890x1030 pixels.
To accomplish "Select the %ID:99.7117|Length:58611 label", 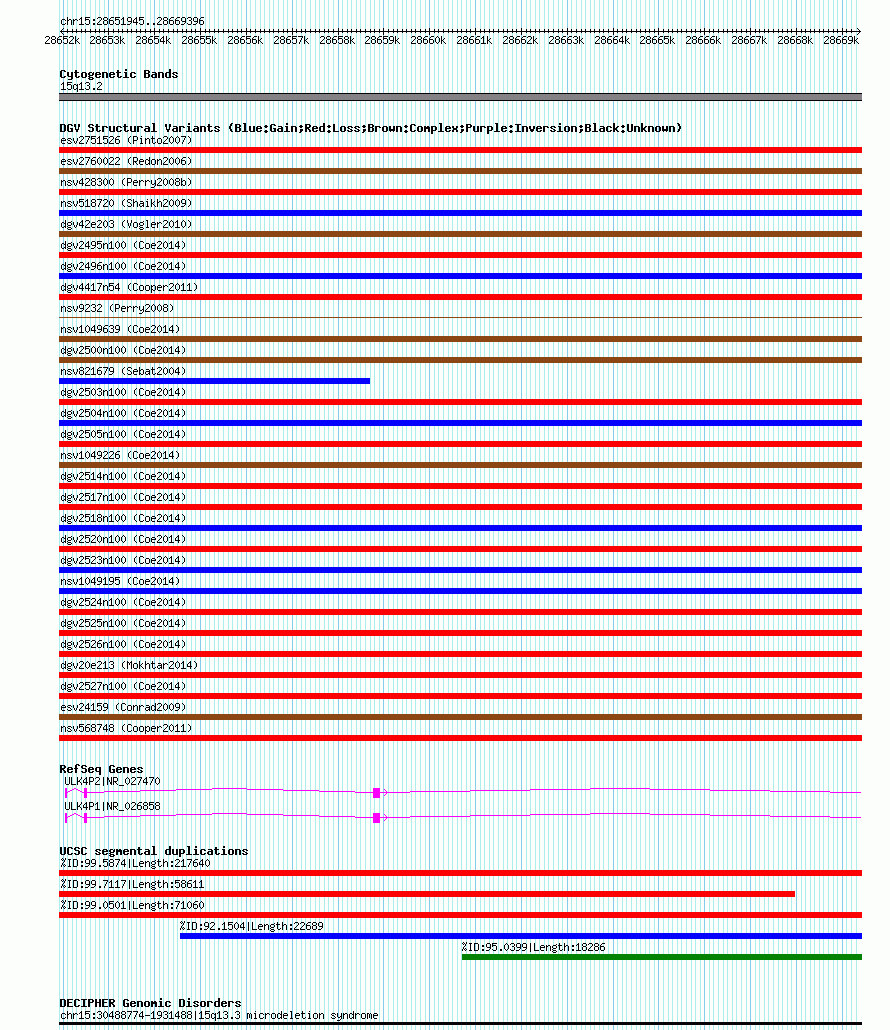I will pos(132,885).
